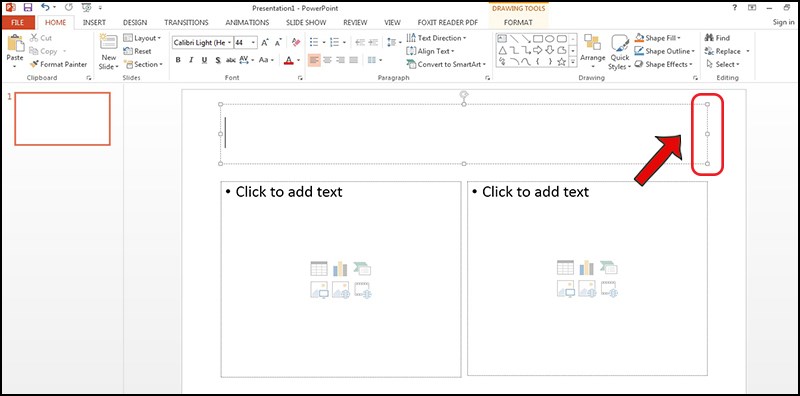Undo the last action
This screenshot has height=396, width=800.
[45, 8]
